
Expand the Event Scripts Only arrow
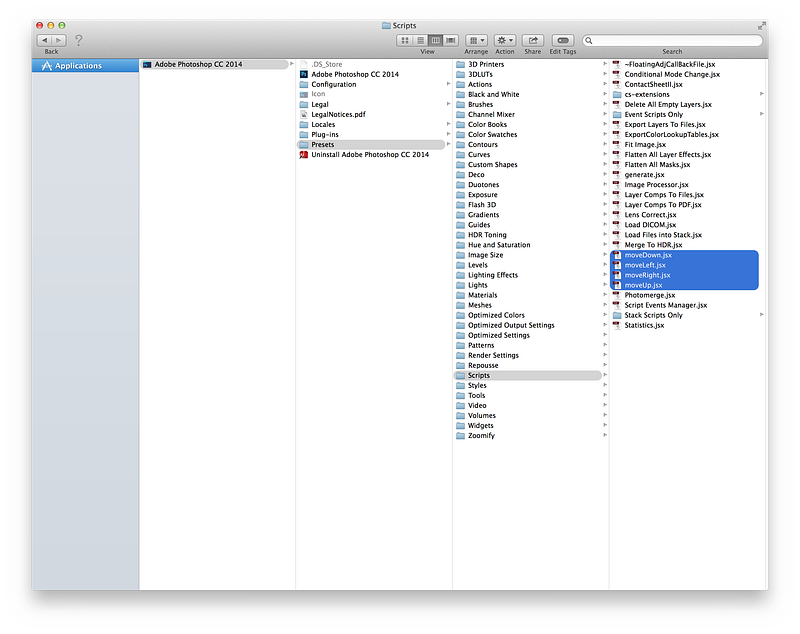(x=762, y=114)
